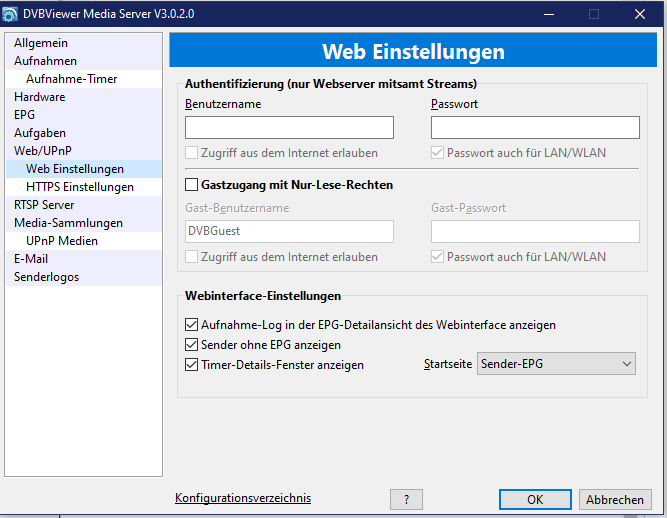Click the Benutzername input field
This screenshot has width=667, height=518.
click(x=289, y=128)
